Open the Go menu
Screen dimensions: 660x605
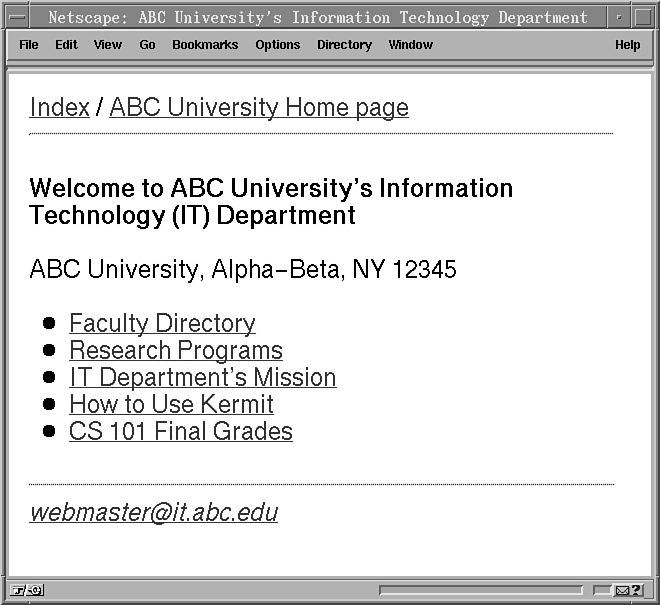(x=147, y=45)
